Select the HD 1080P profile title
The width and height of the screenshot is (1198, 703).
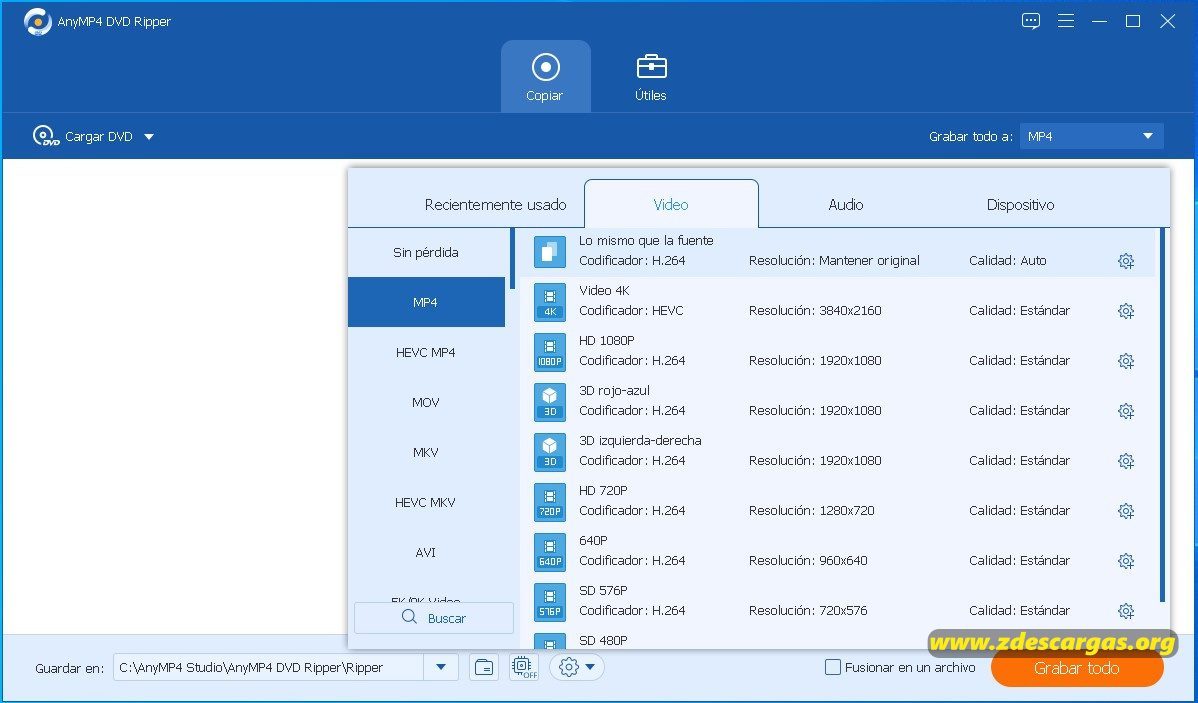tap(607, 340)
